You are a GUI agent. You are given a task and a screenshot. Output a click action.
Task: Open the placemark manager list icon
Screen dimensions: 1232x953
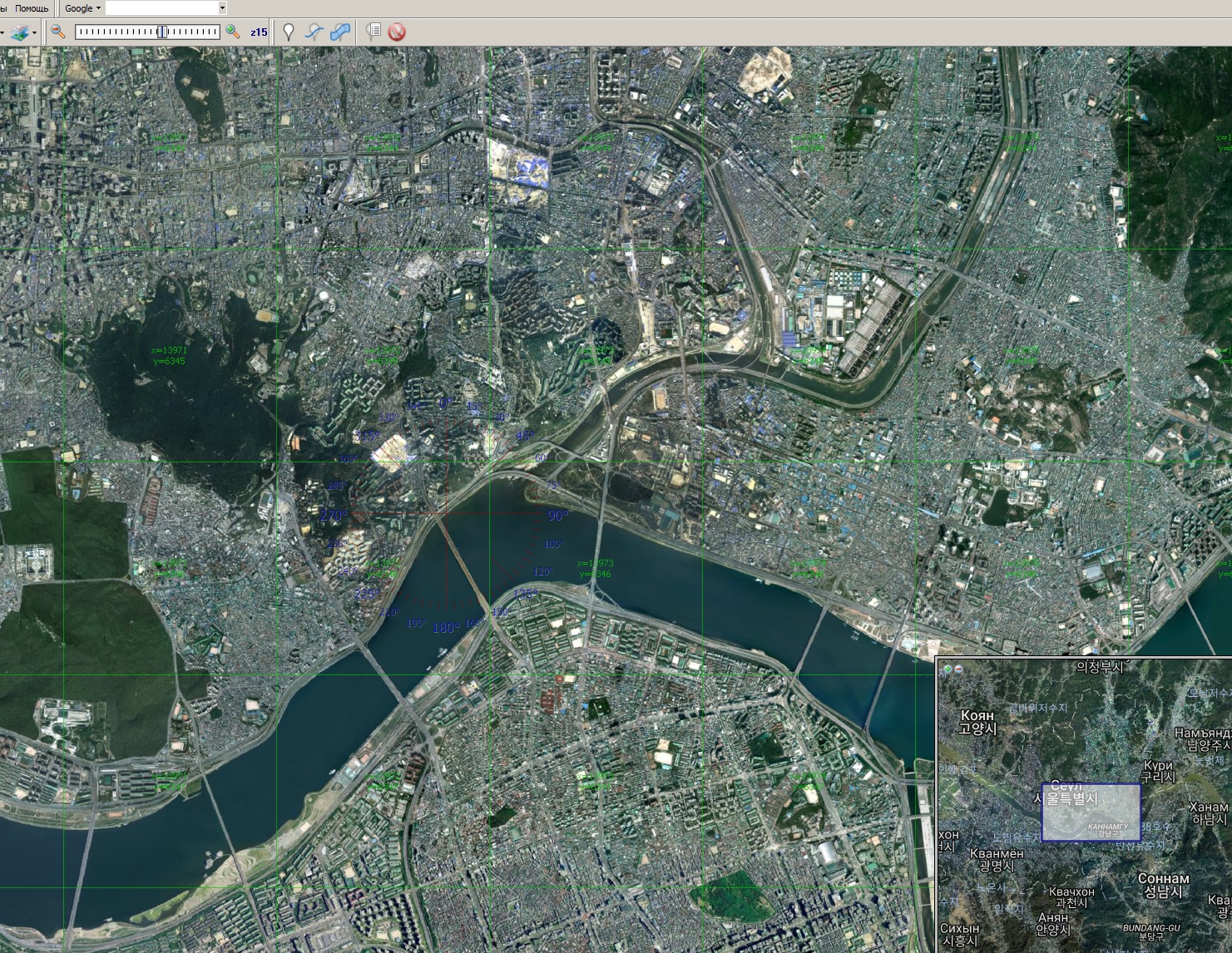coord(374,32)
